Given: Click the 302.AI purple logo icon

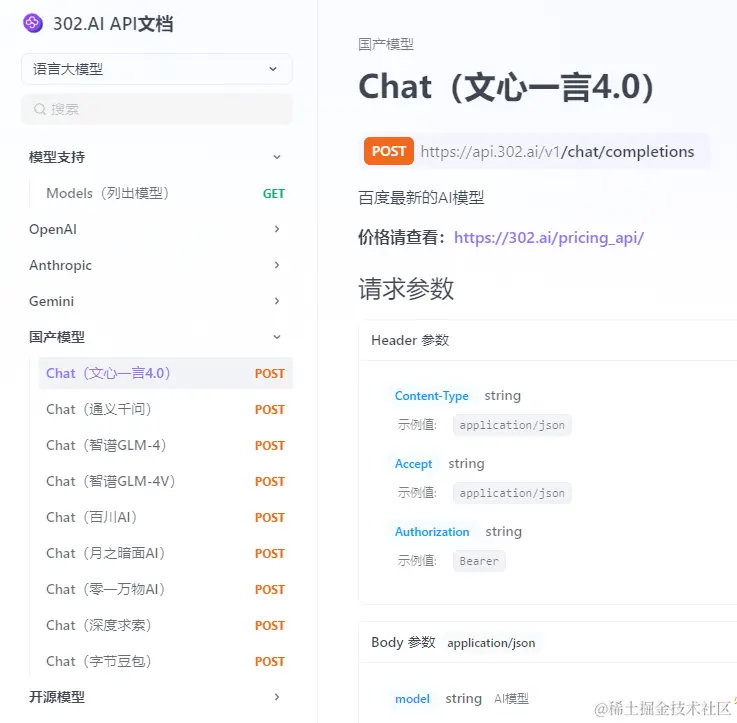Looking at the screenshot, I should point(33,23).
